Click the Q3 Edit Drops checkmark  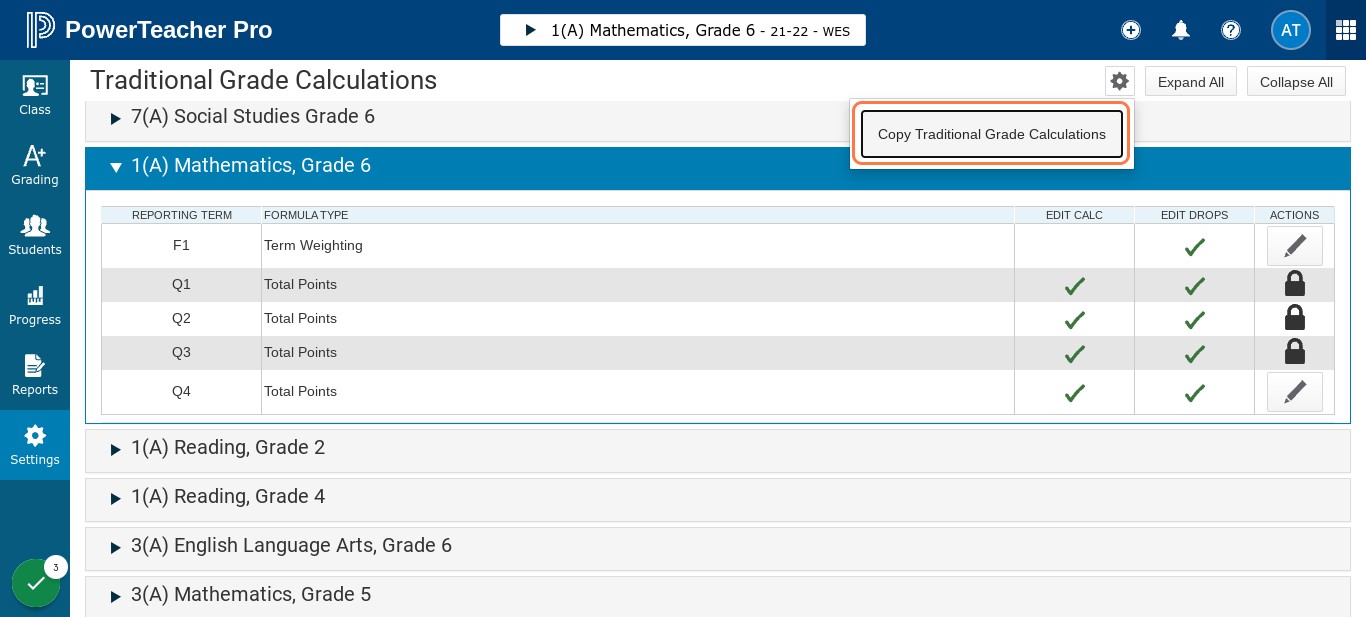1194,354
